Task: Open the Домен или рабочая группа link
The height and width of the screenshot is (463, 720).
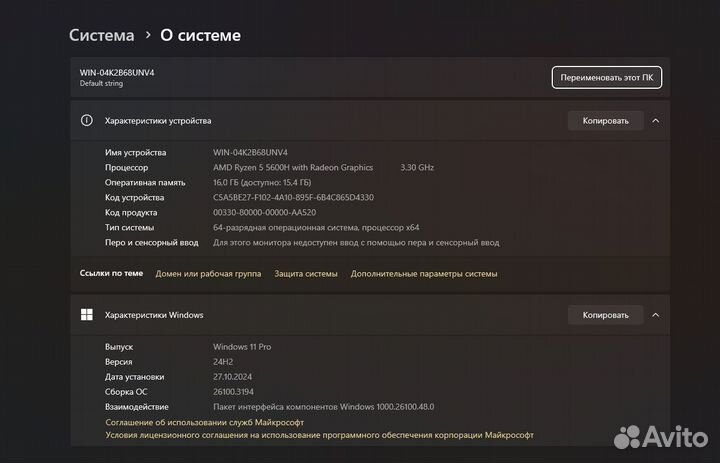Action: 208,273
